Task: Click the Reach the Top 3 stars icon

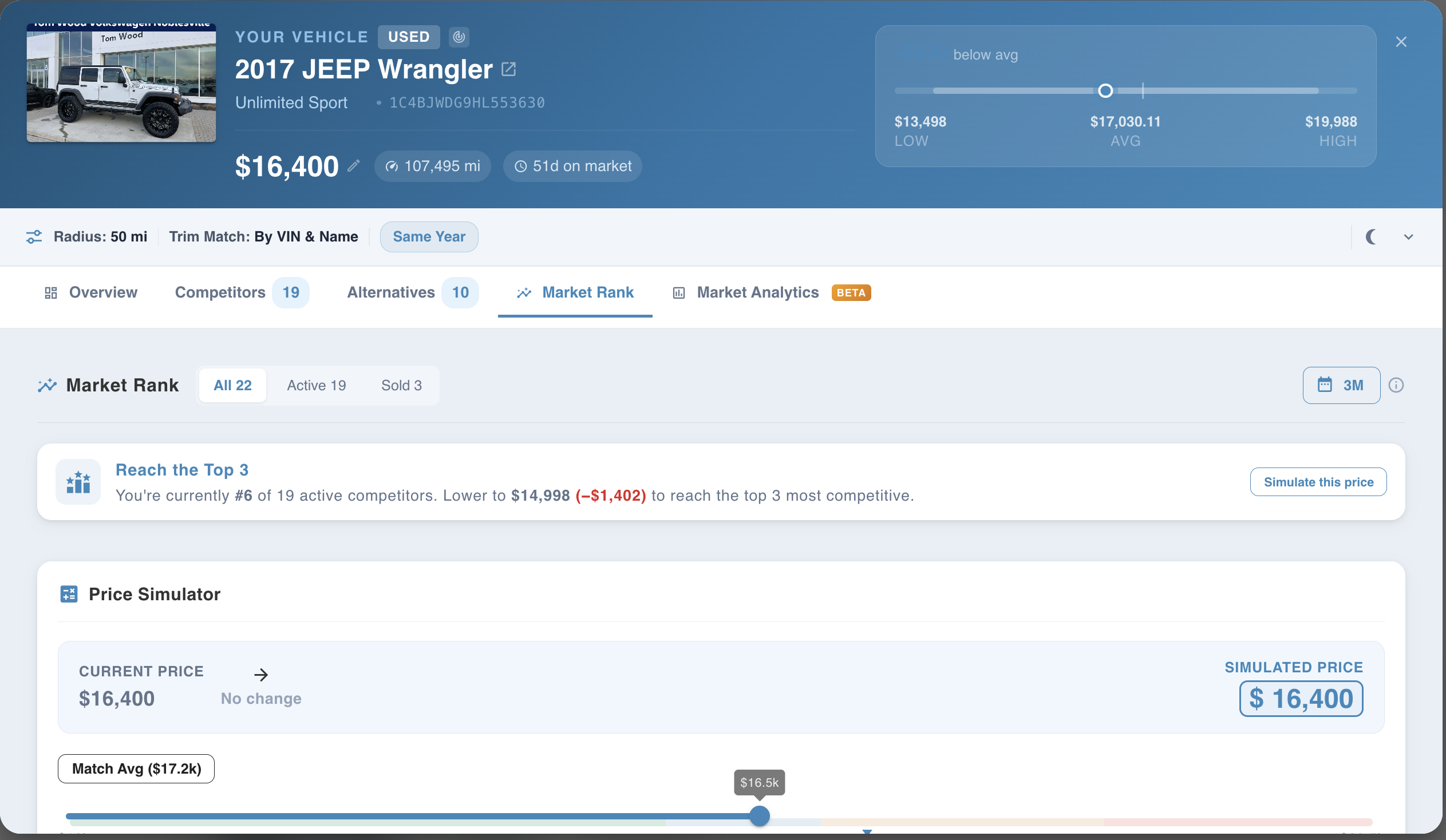Action: (x=78, y=482)
